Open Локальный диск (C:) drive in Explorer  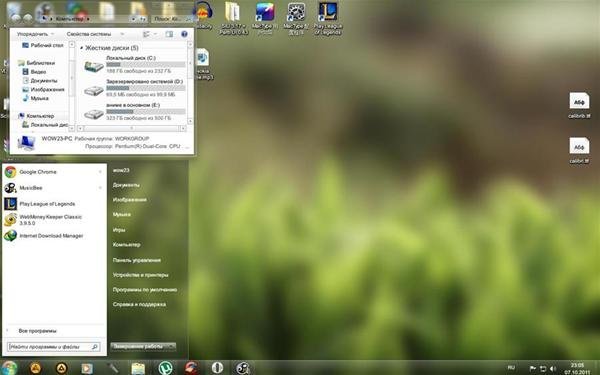point(134,64)
